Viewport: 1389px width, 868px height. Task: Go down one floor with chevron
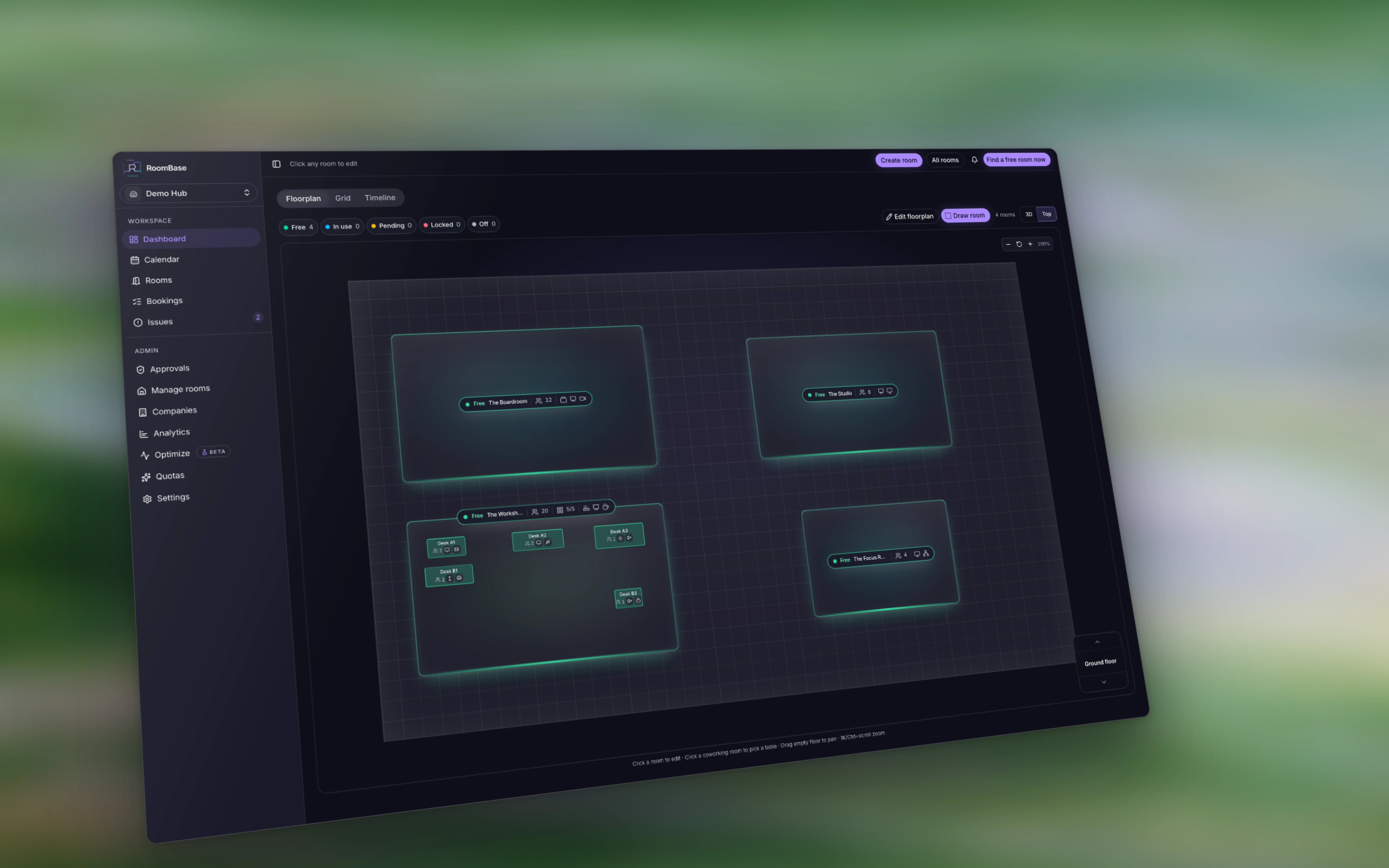click(1103, 682)
